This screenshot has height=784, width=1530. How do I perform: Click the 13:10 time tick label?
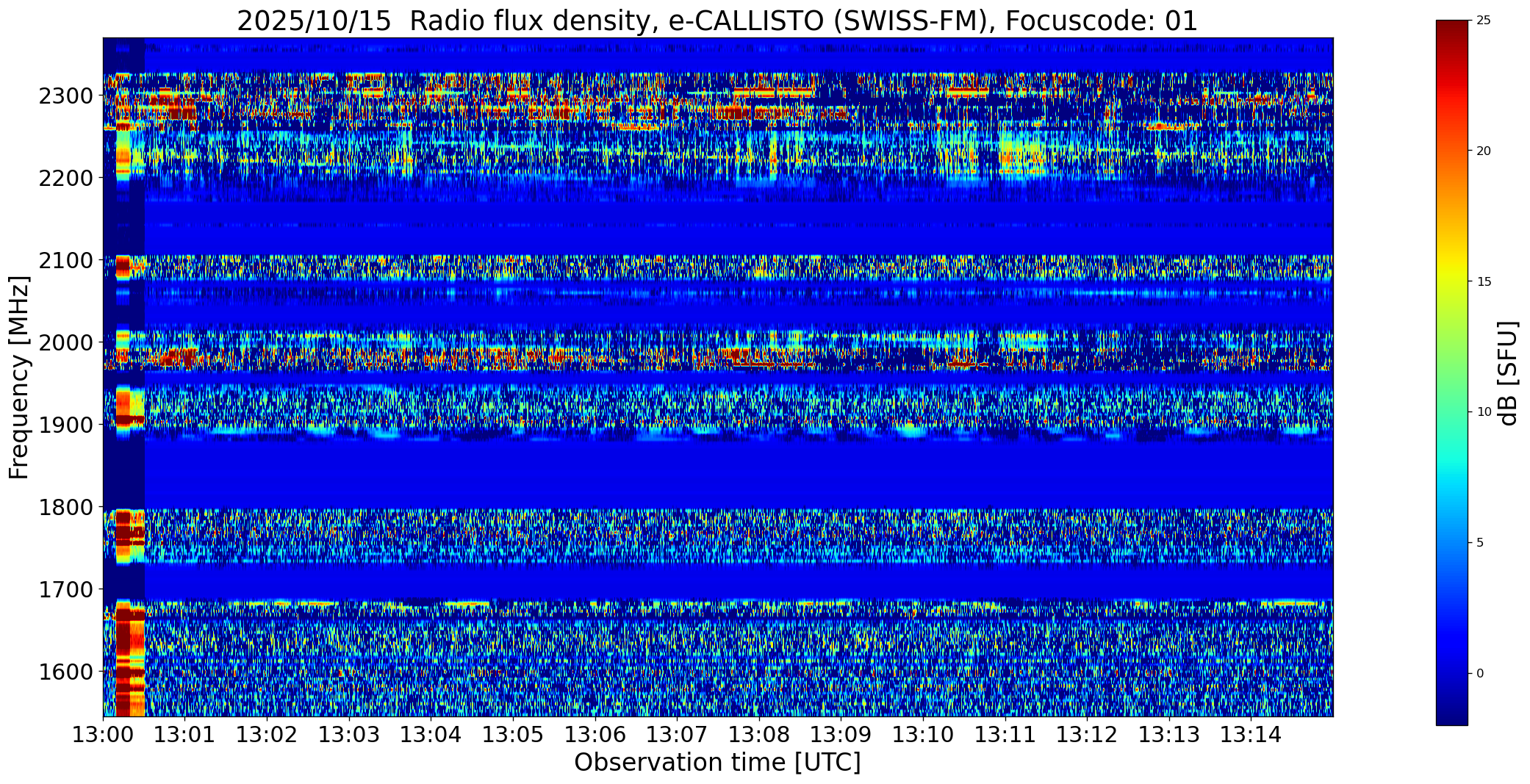(x=923, y=734)
